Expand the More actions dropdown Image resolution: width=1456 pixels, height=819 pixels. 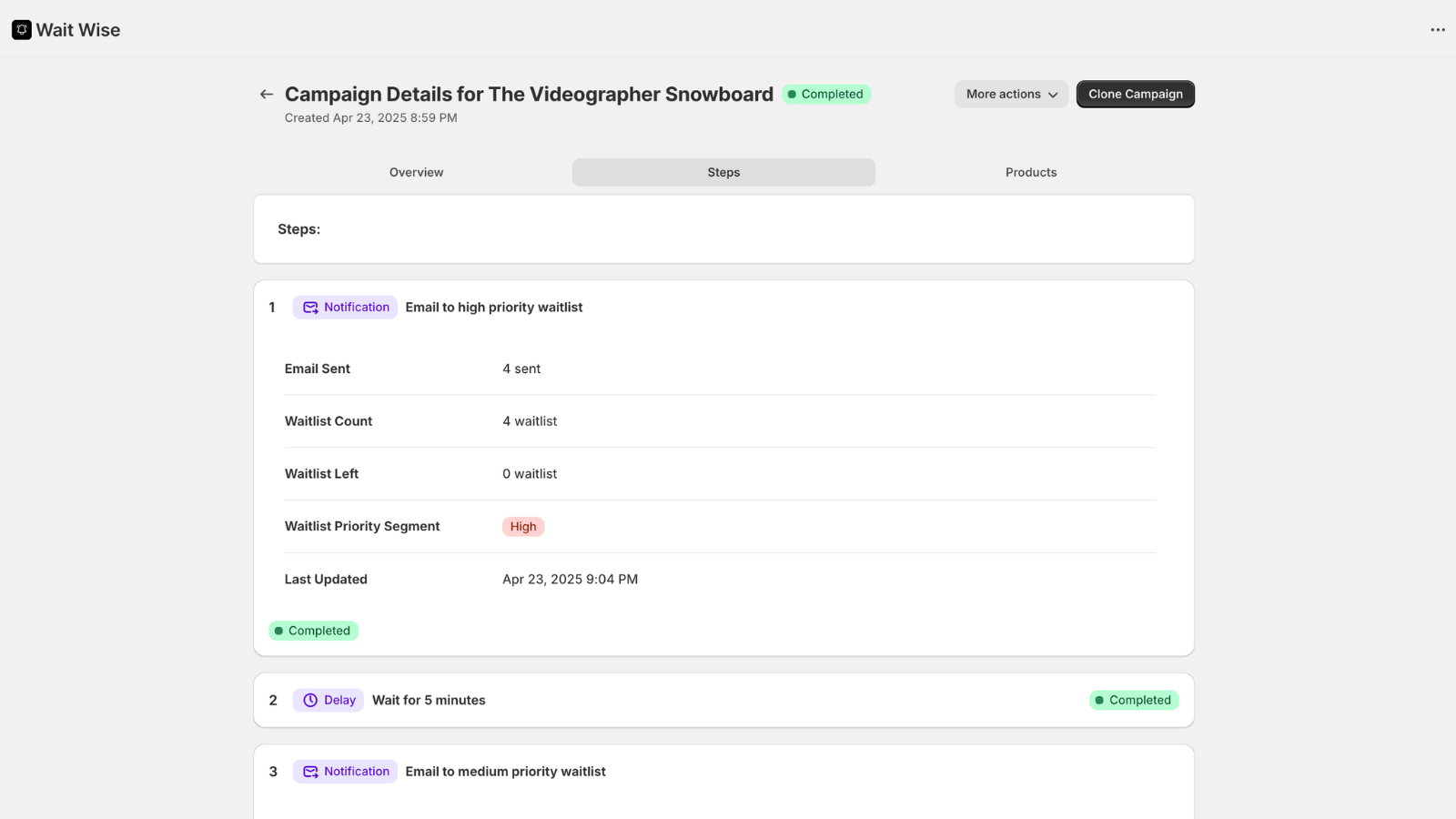pos(1011,94)
